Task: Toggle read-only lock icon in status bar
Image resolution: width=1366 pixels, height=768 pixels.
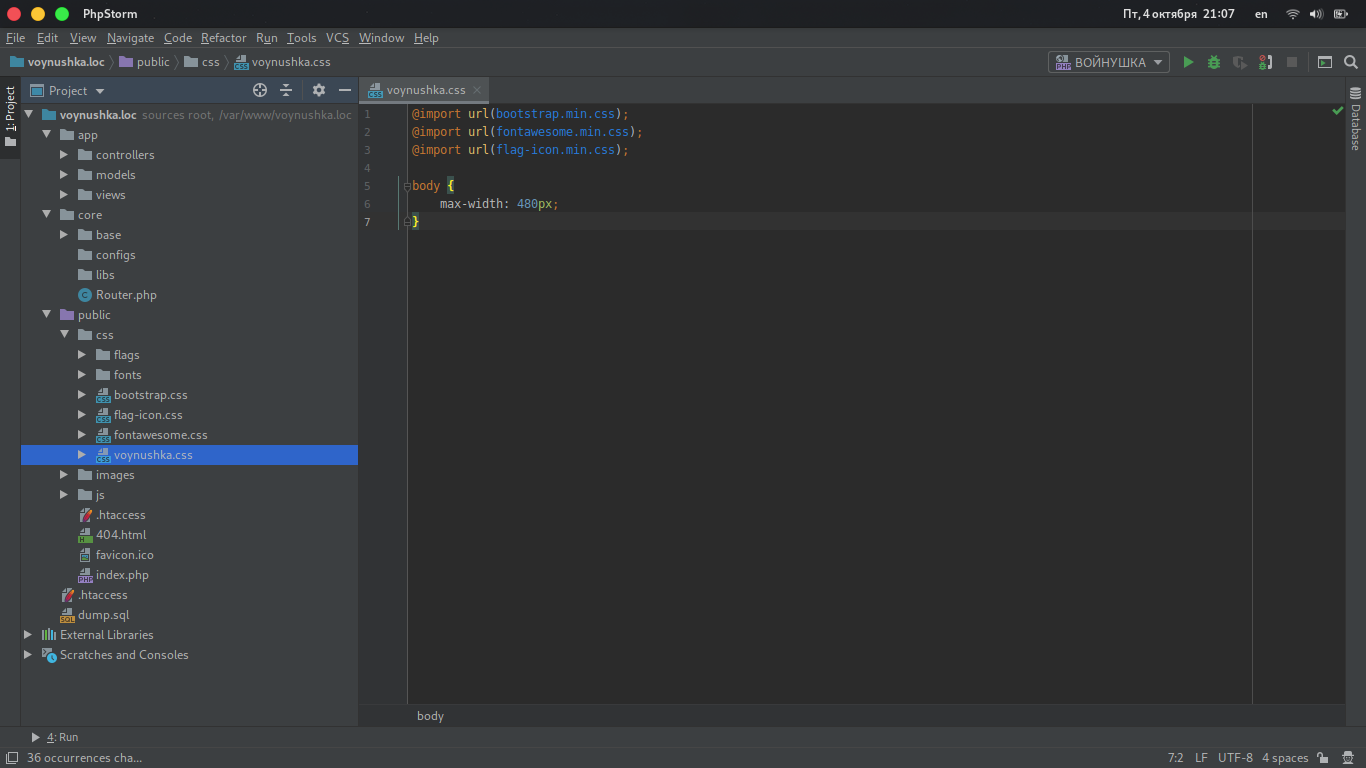Action: pyautogui.click(x=1323, y=758)
